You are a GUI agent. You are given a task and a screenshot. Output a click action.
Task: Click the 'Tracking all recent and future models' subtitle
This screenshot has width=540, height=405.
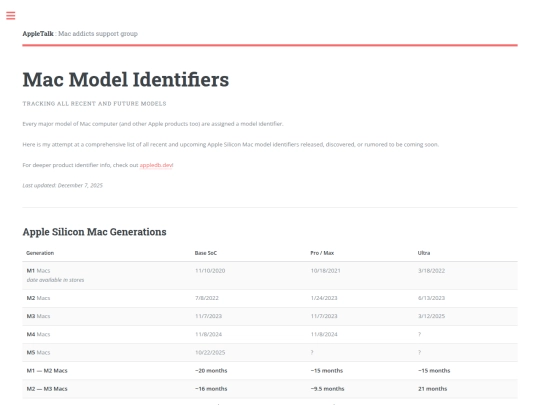click(x=94, y=104)
